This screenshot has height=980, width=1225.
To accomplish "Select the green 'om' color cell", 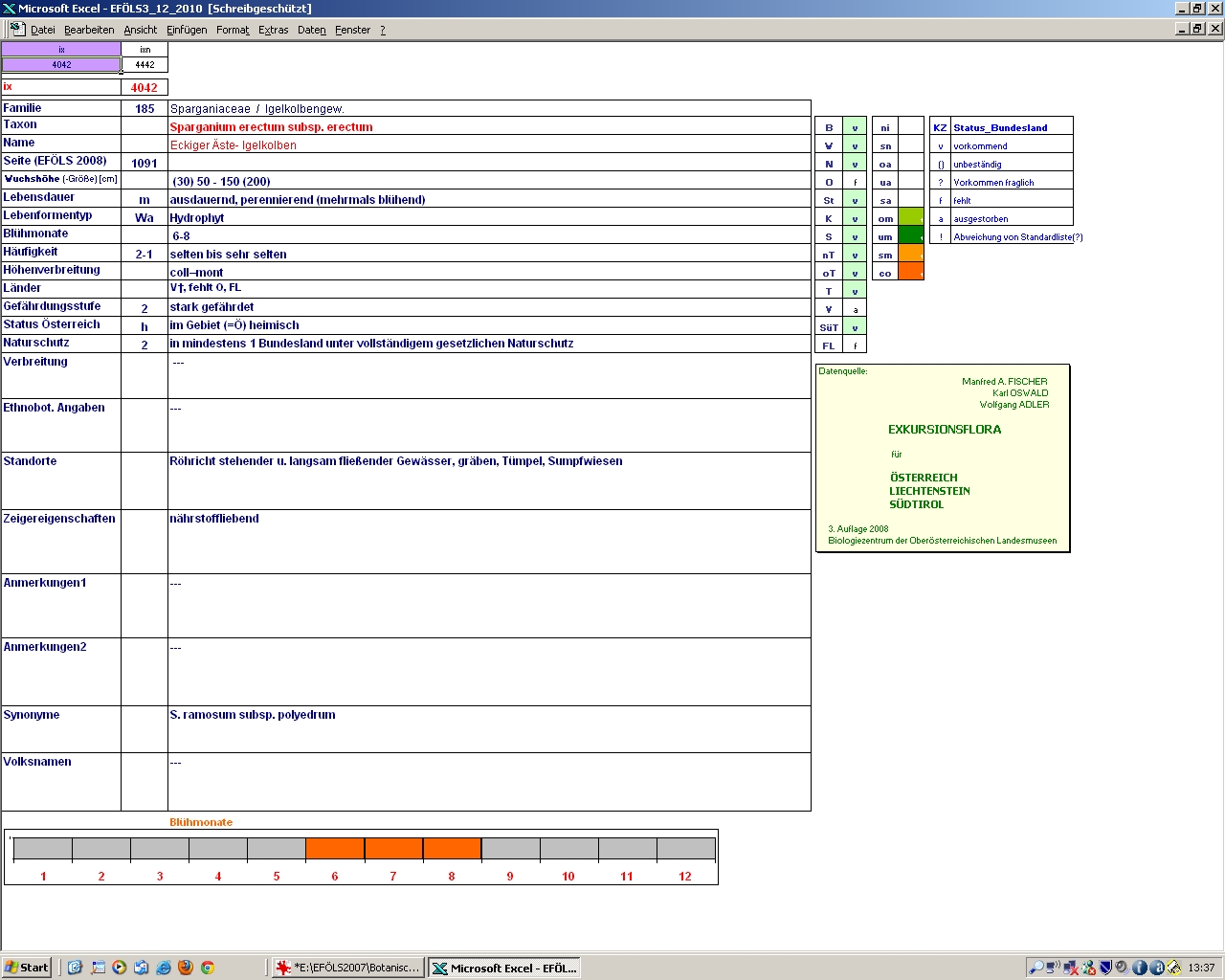I will pyautogui.click(x=911, y=218).
